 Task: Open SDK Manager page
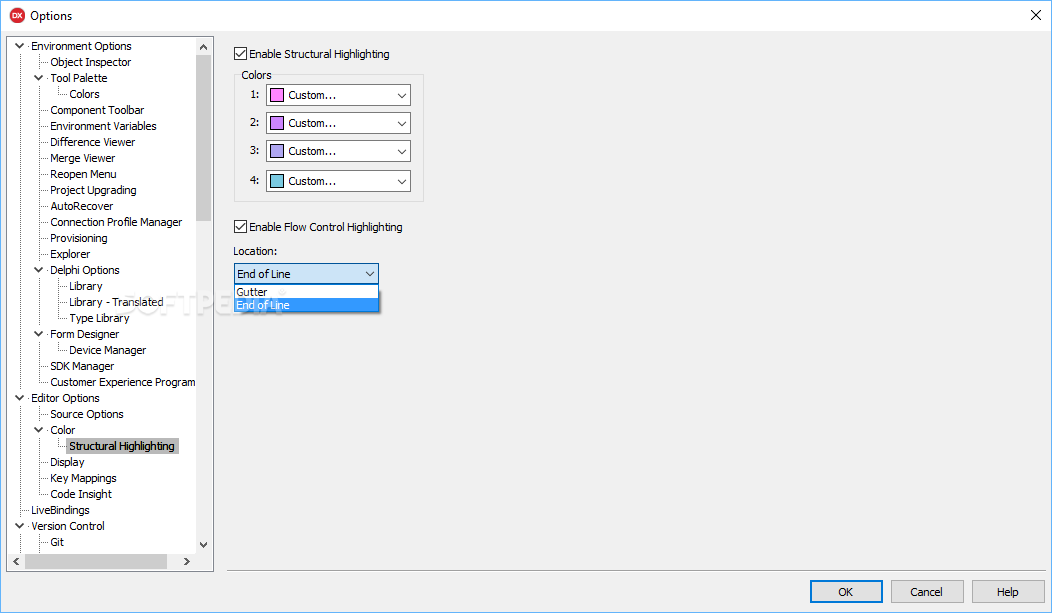82,366
